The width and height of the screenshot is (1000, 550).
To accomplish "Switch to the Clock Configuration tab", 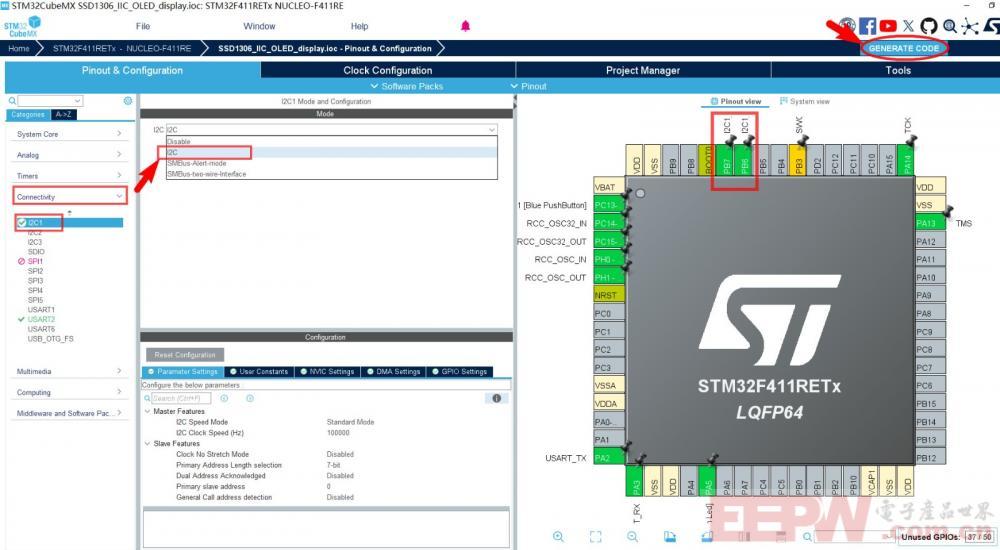I will pyautogui.click(x=388, y=70).
